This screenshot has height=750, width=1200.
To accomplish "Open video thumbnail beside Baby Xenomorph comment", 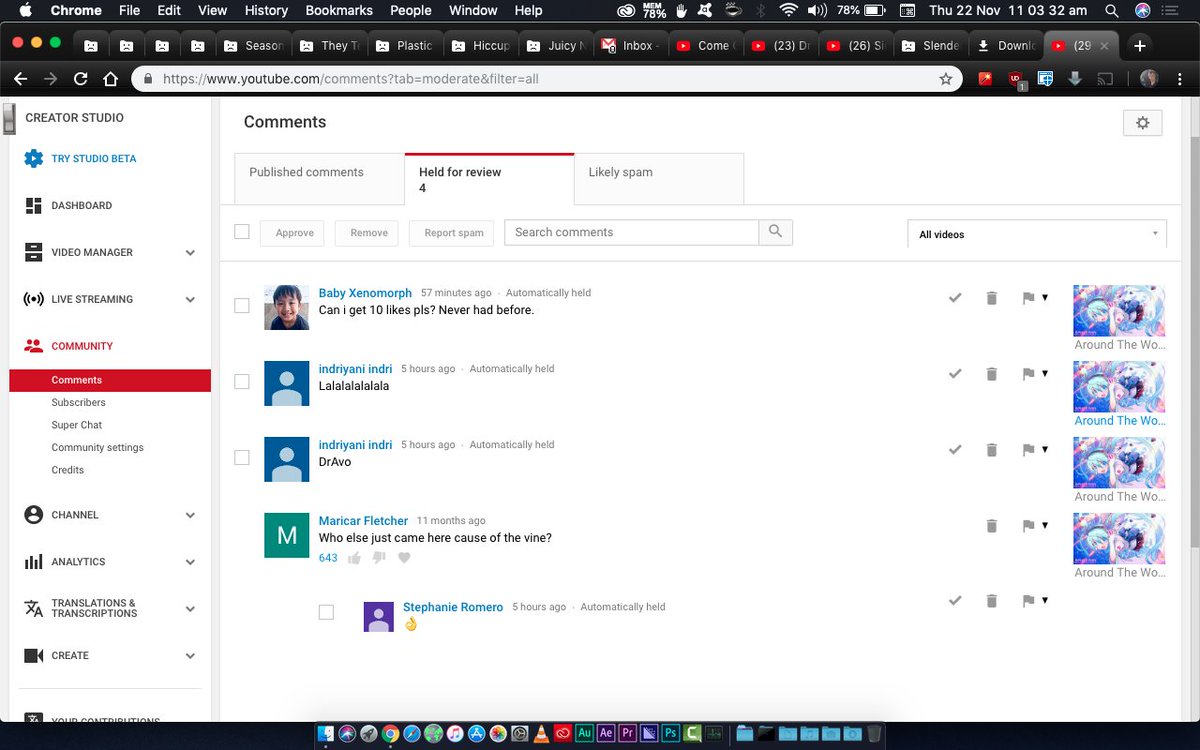I will tap(1119, 310).
